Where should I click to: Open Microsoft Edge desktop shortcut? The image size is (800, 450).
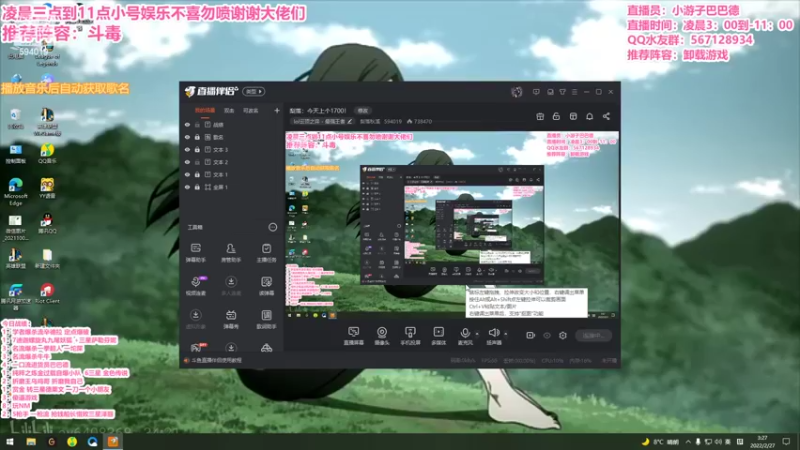point(15,191)
